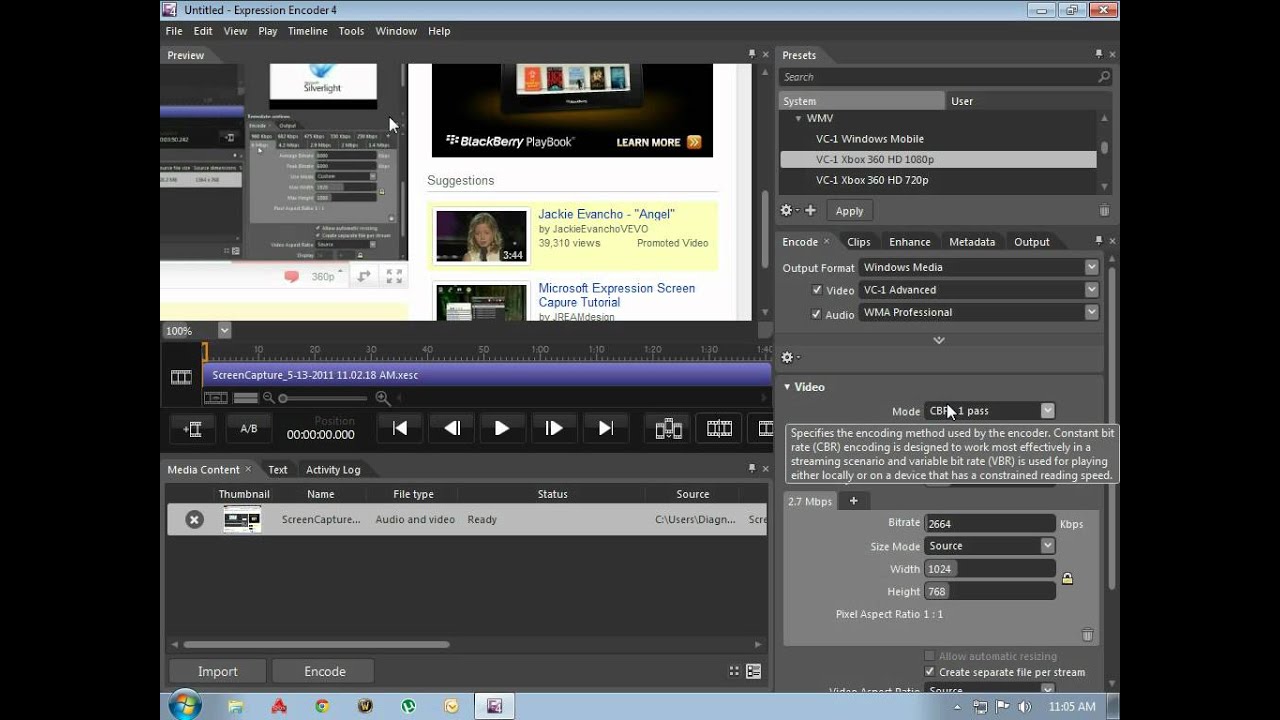Click the width-height aspect lock icon
The width and height of the screenshot is (1280, 720).
[1067, 579]
